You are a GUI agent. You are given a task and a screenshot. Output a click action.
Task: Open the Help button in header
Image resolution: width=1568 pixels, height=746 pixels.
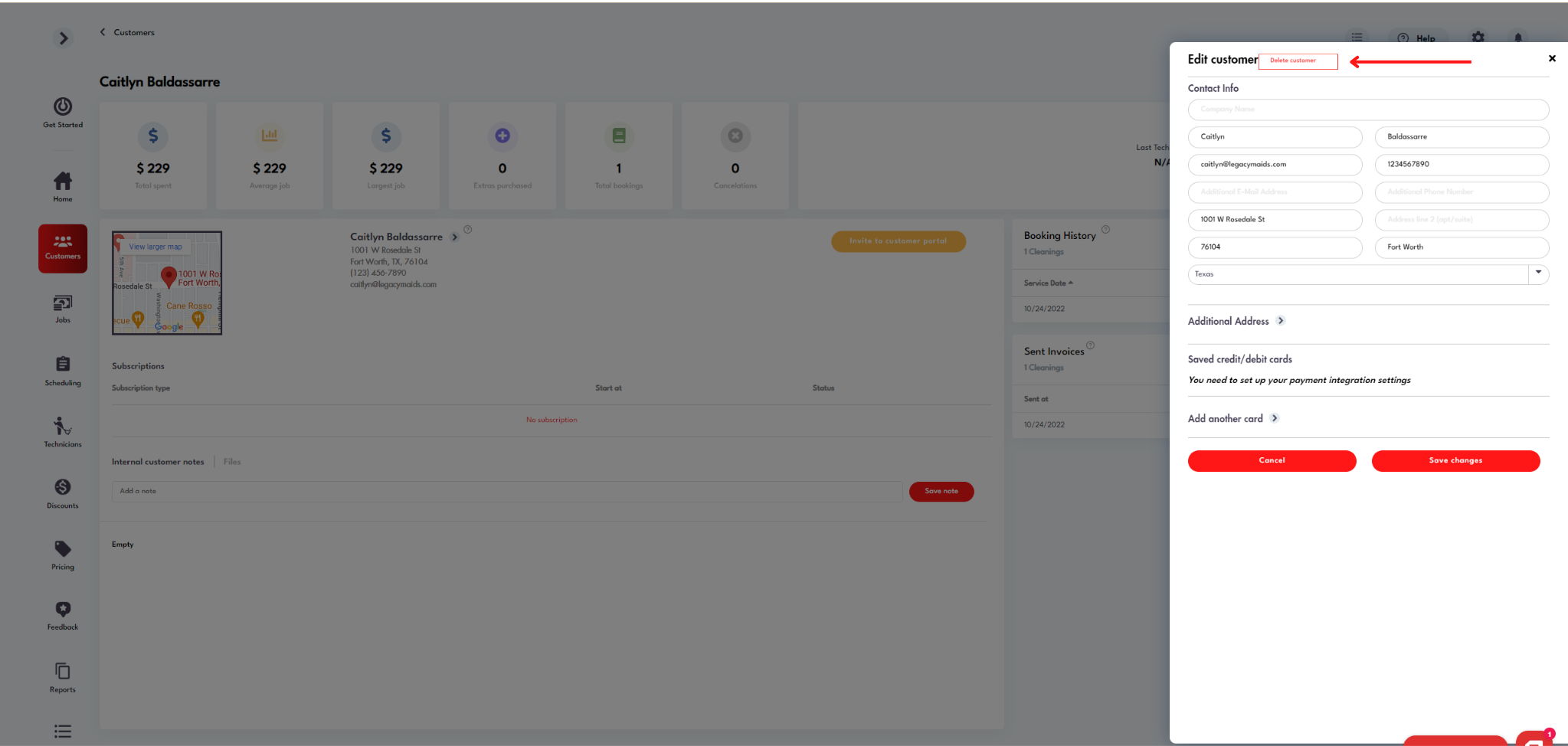point(1416,38)
